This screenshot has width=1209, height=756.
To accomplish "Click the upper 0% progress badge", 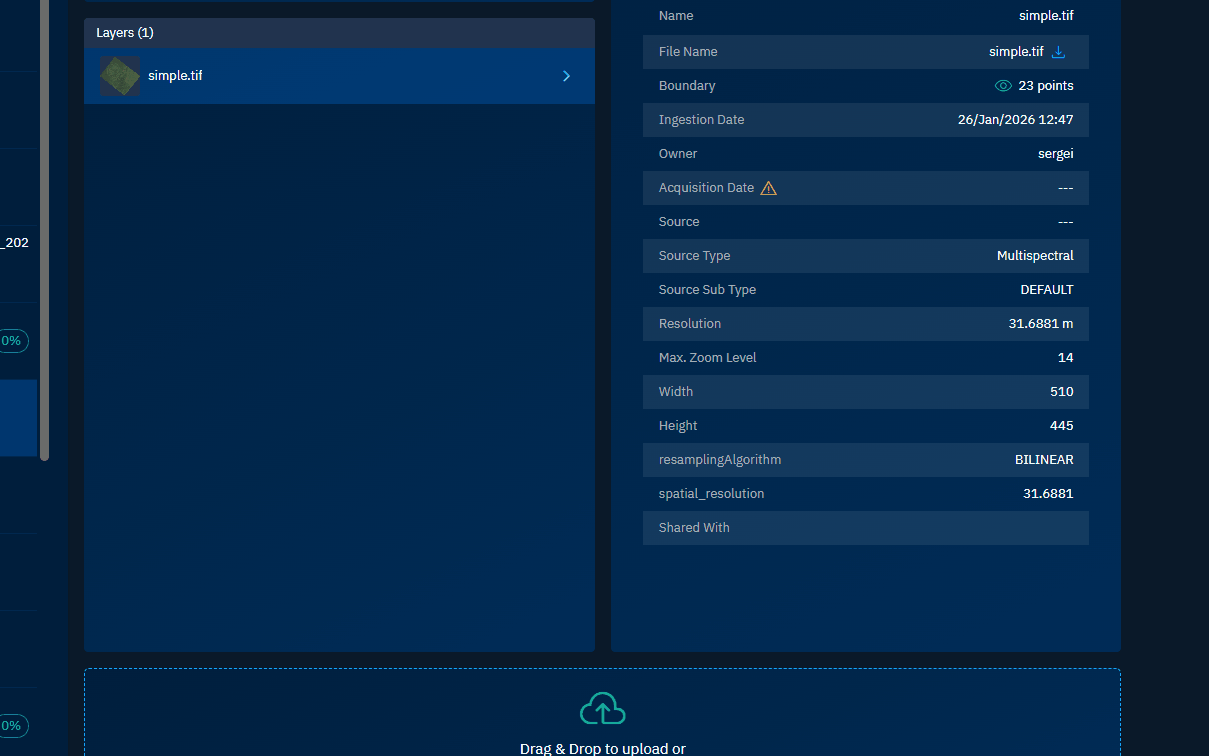I will coord(12,341).
